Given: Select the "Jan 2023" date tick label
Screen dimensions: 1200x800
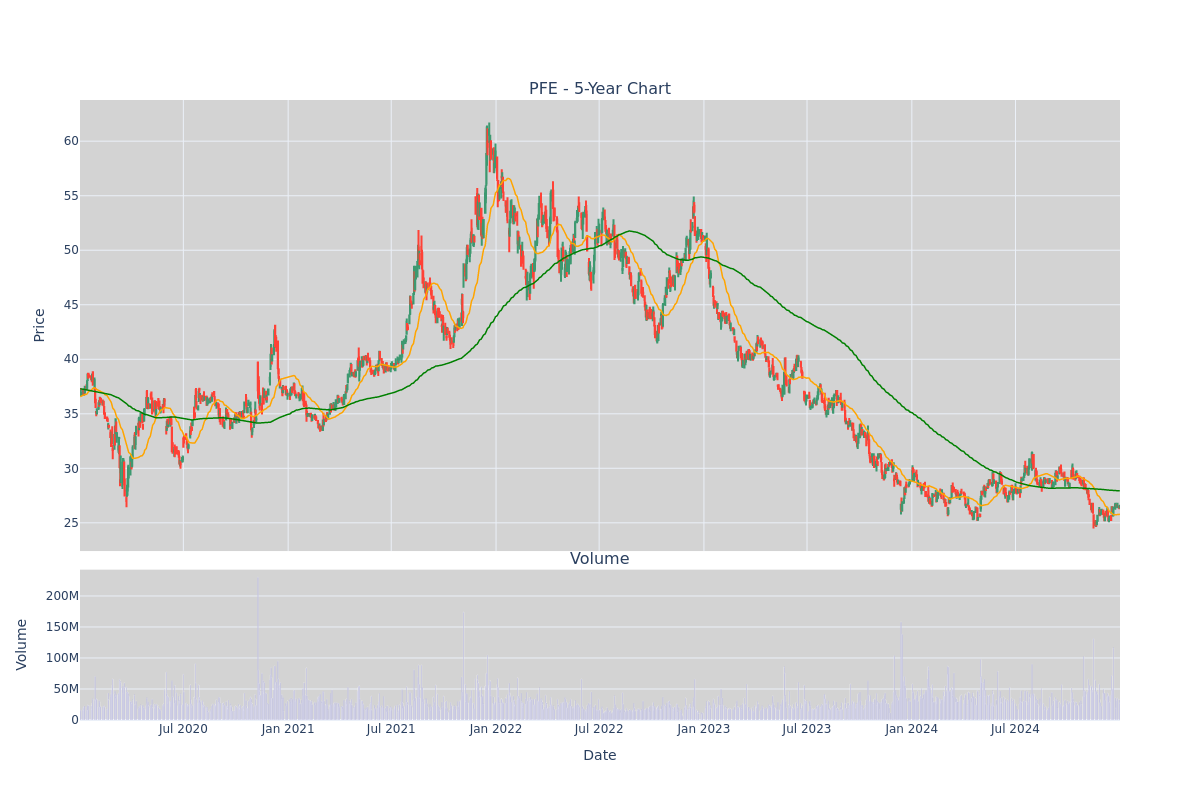Looking at the screenshot, I should 704,729.
